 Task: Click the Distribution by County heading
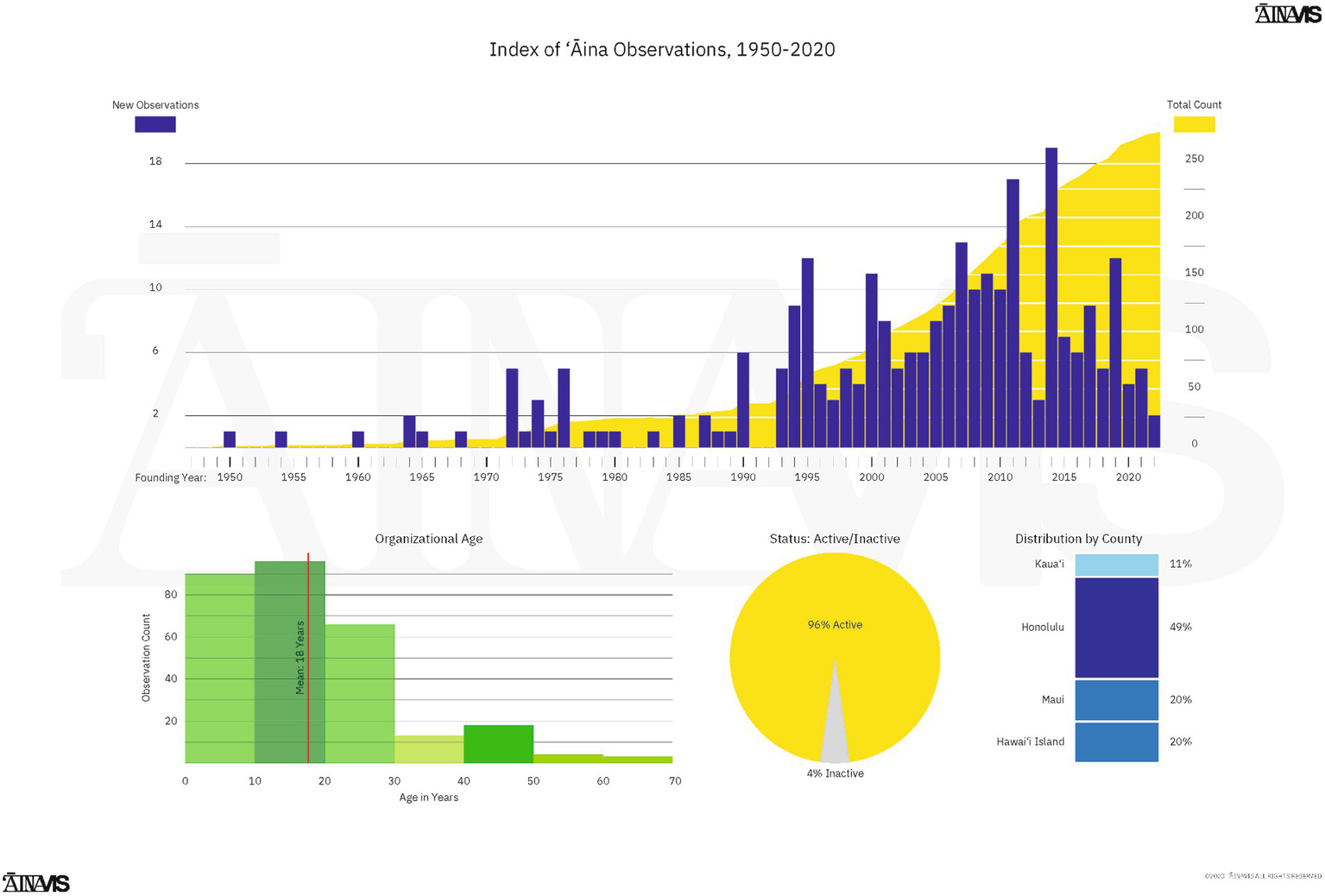click(1078, 539)
